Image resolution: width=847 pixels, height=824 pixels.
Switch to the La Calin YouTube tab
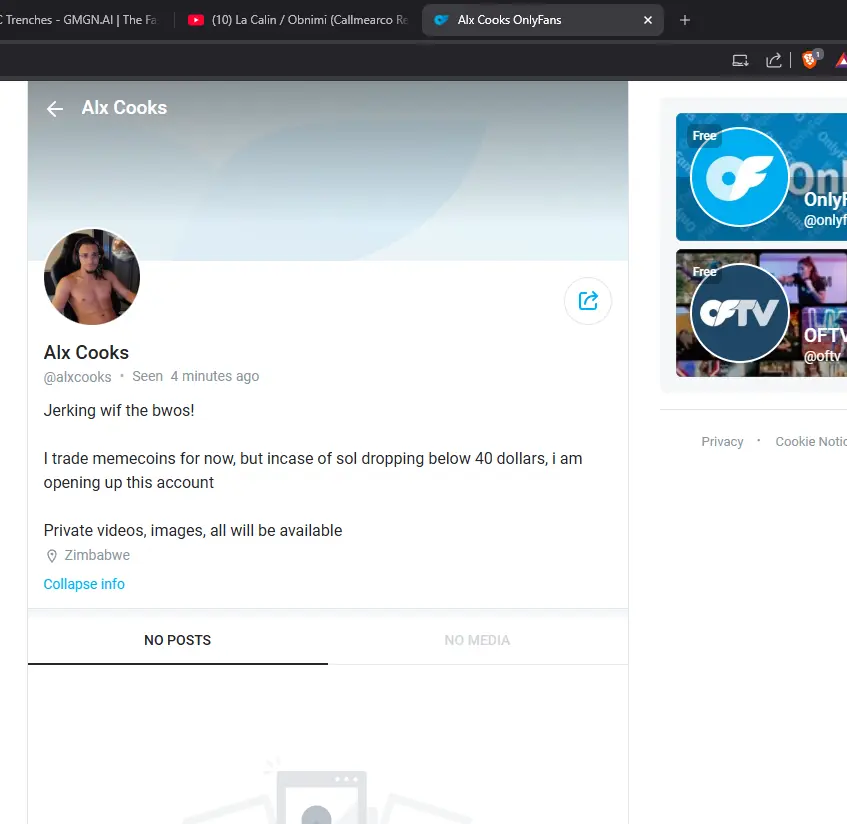pos(297,20)
